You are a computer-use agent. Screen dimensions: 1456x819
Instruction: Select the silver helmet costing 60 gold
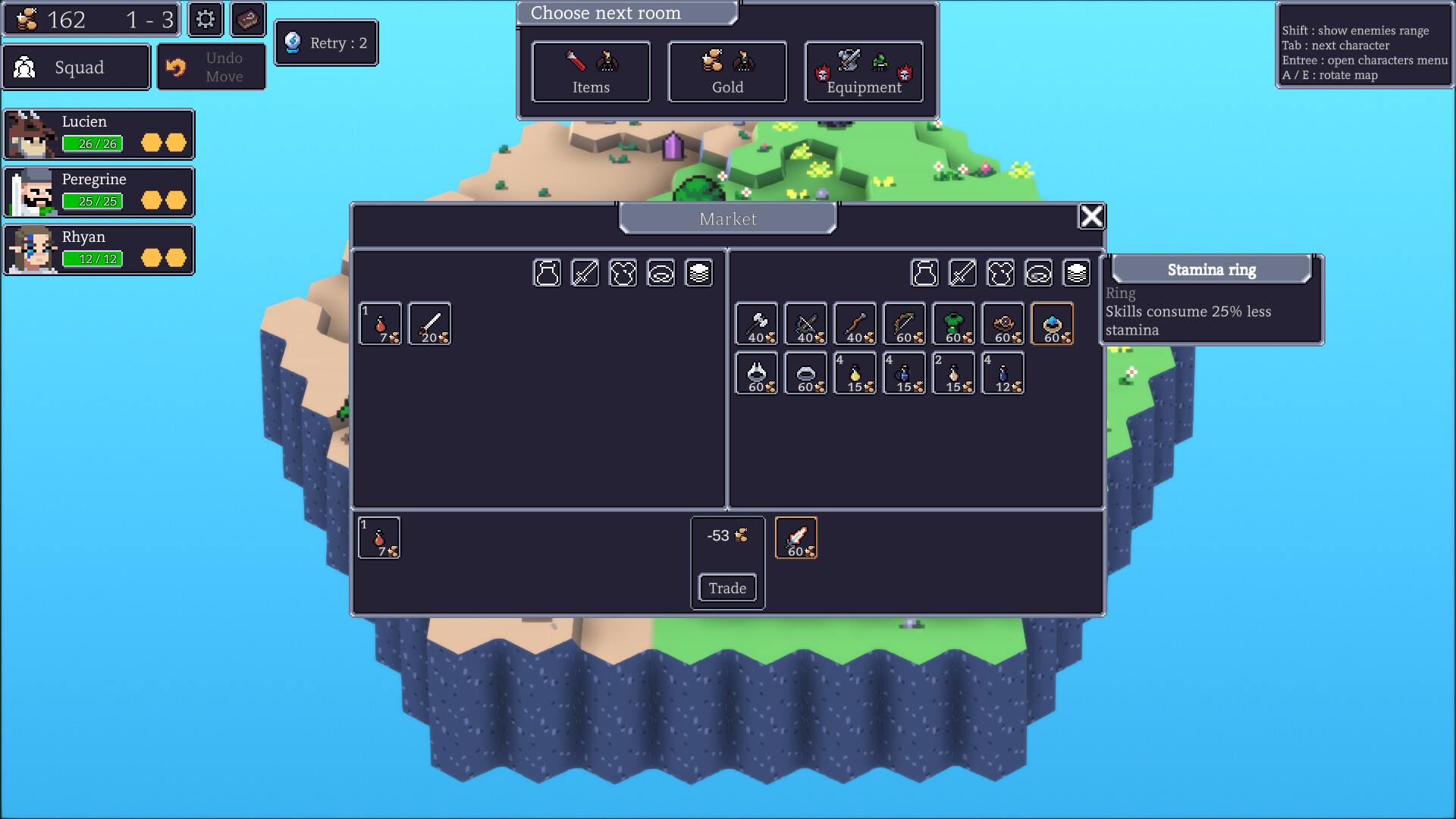tap(757, 373)
